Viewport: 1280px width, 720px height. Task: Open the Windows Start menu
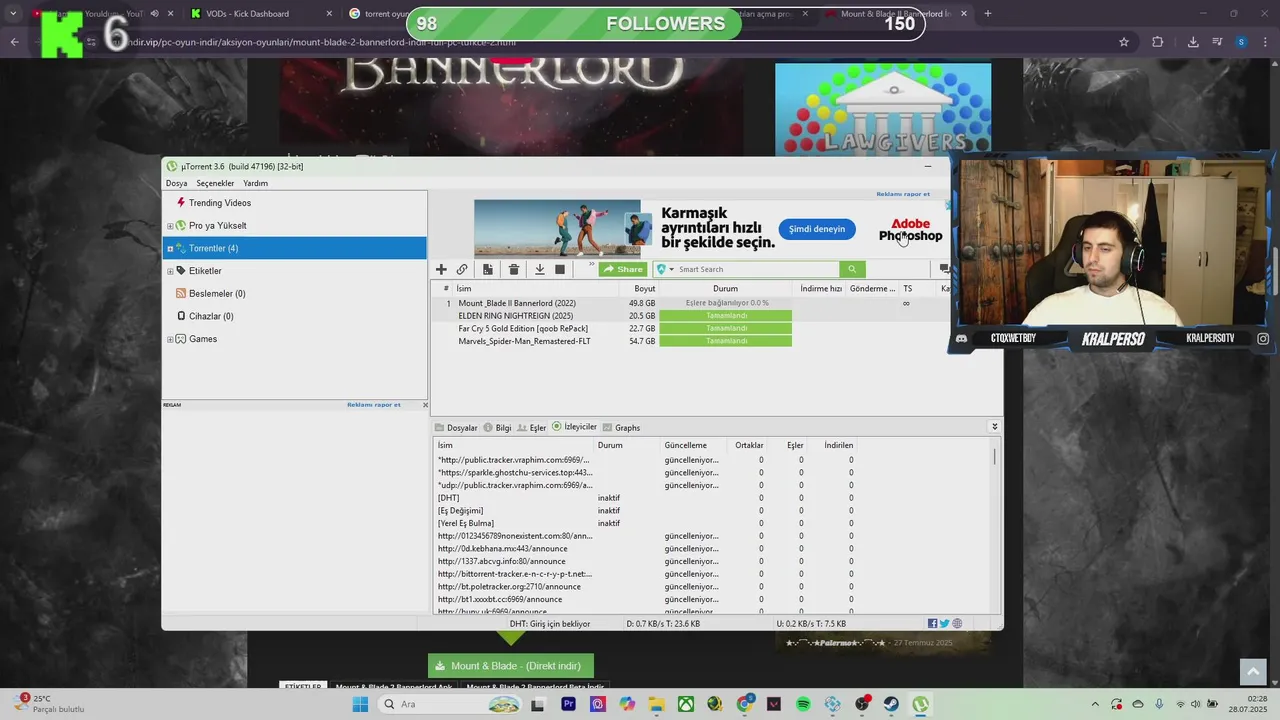tap(360, 704)
